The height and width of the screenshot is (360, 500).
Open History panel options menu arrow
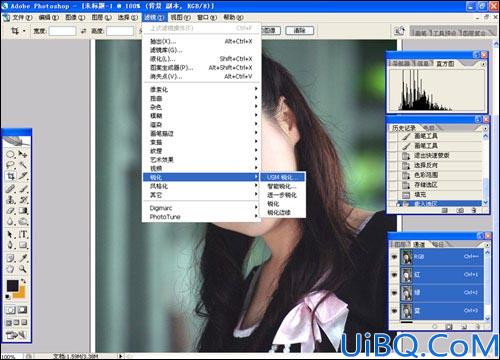tap(485, 128)
